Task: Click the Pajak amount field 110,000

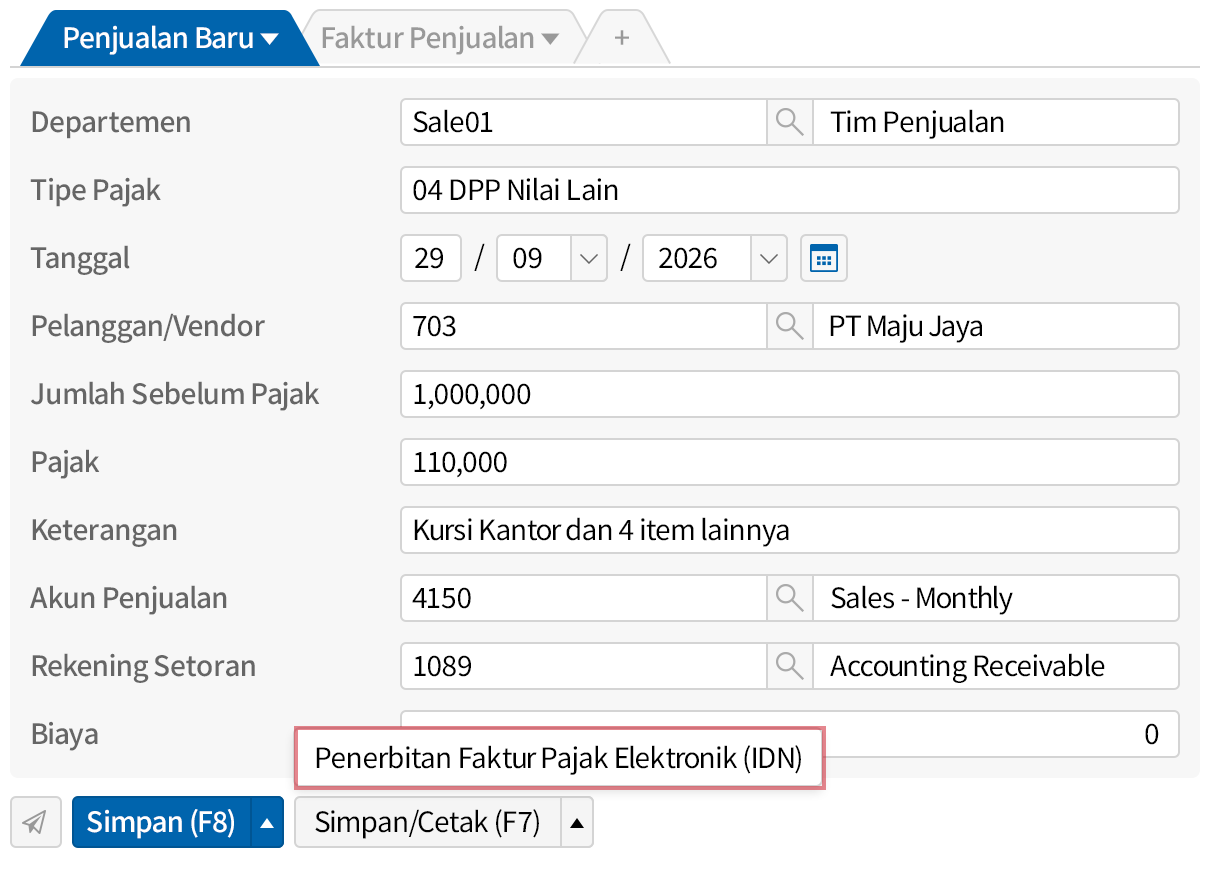Action: 790,462
